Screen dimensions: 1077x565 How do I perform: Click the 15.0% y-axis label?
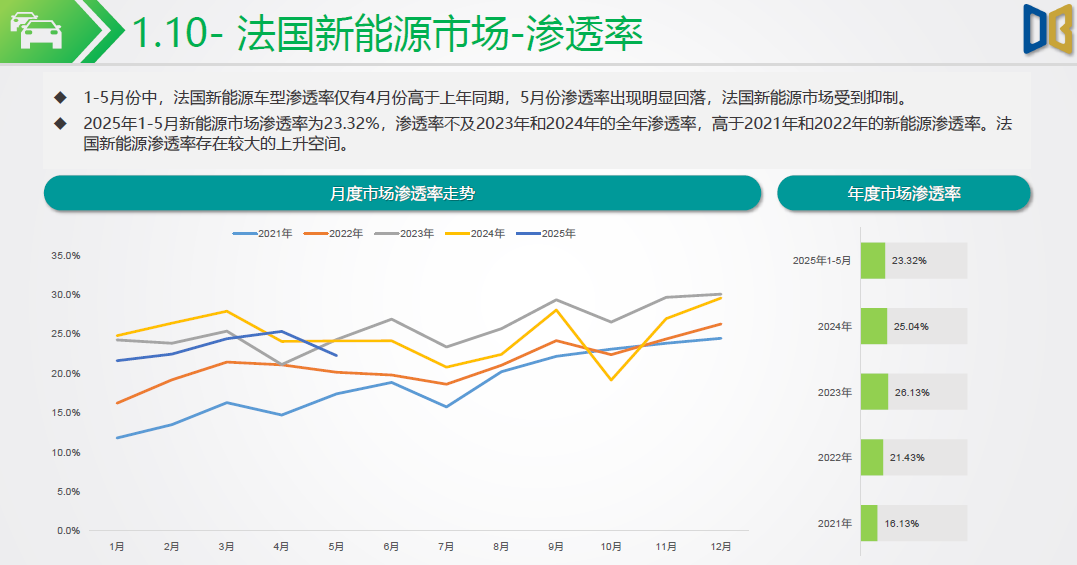[66, 413]
